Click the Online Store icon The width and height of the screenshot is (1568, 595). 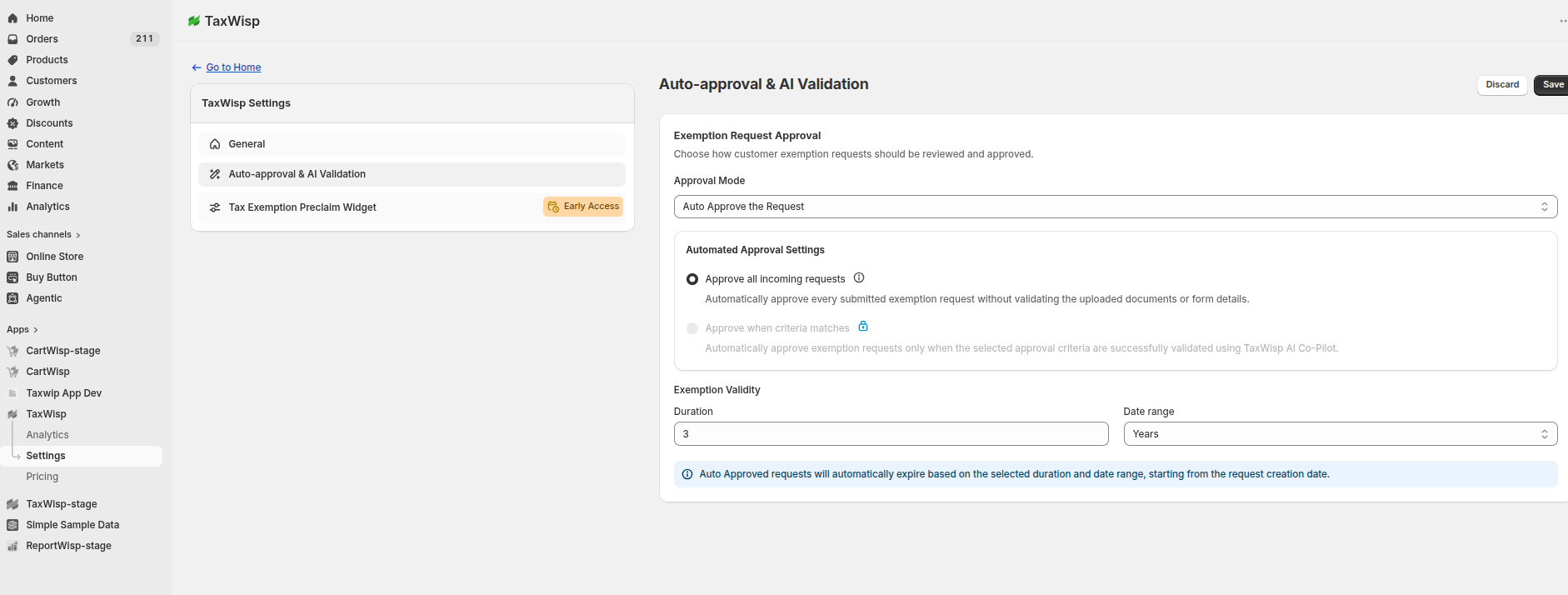[x=12, y=257]
